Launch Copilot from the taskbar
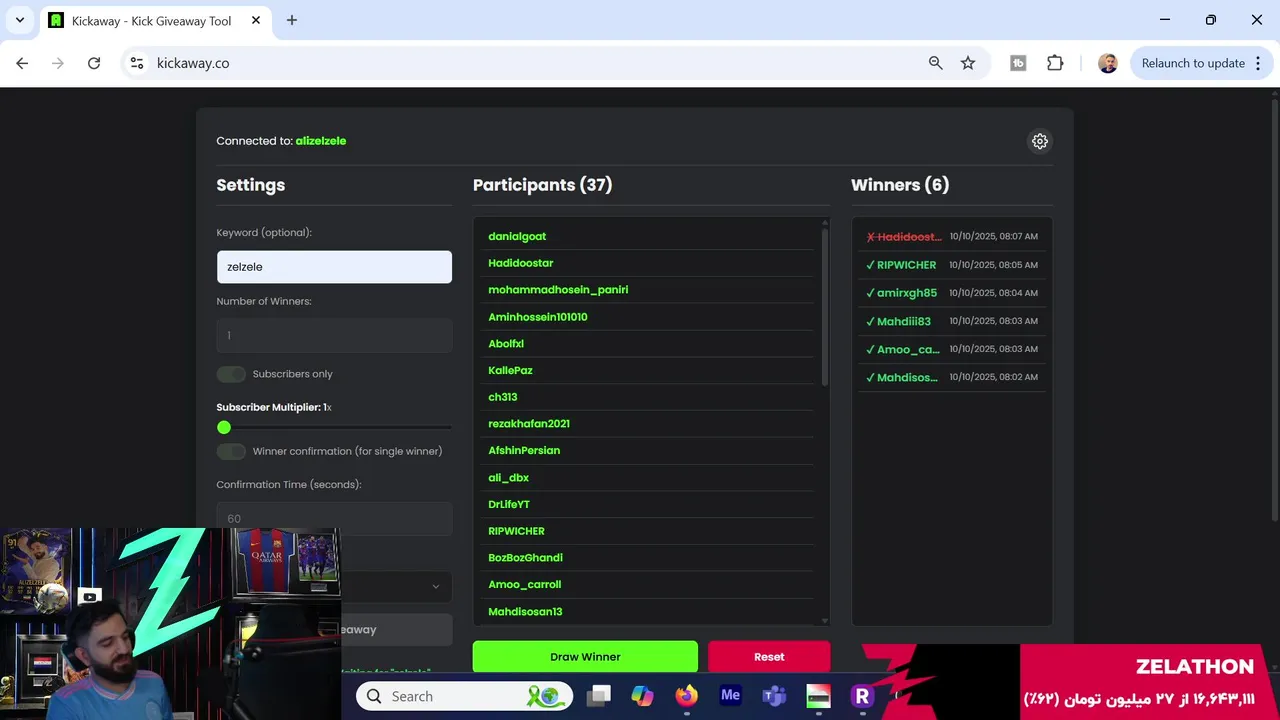1280x720 pixels. [642, 696]
